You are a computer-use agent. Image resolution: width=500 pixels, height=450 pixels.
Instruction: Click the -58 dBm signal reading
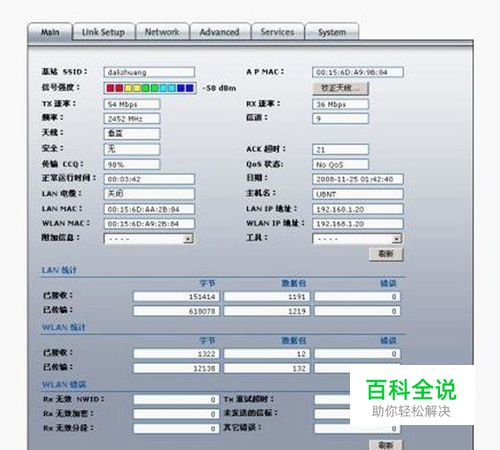tap(219, 88)
